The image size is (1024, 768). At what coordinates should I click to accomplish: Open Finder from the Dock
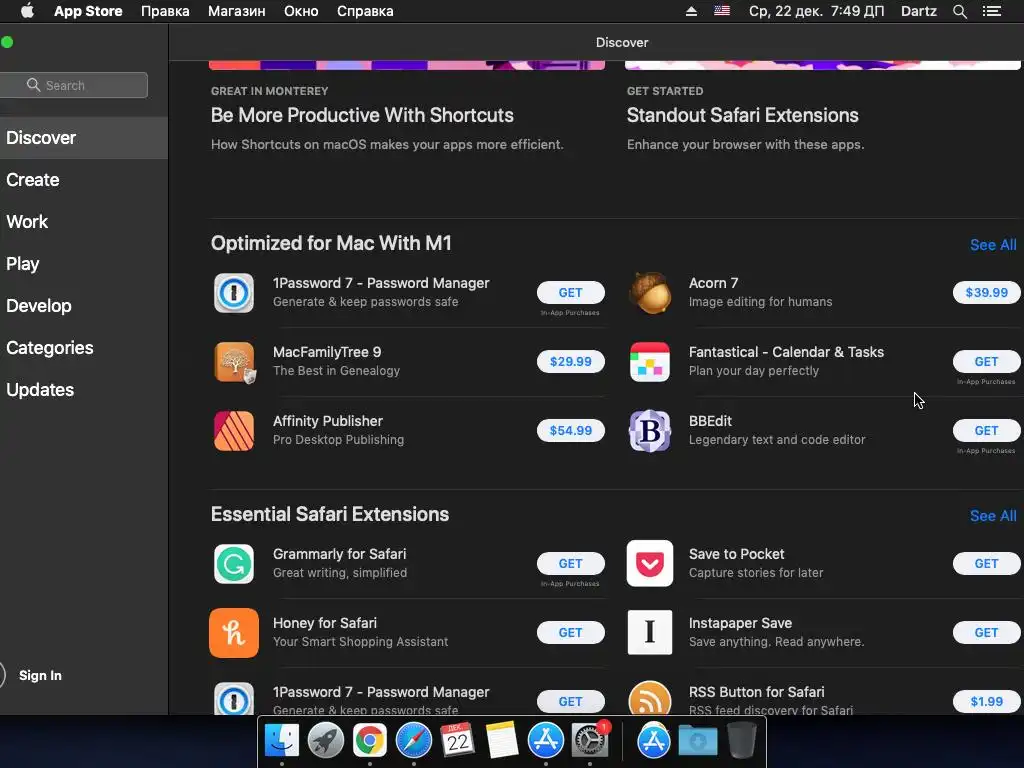point(281,741)
